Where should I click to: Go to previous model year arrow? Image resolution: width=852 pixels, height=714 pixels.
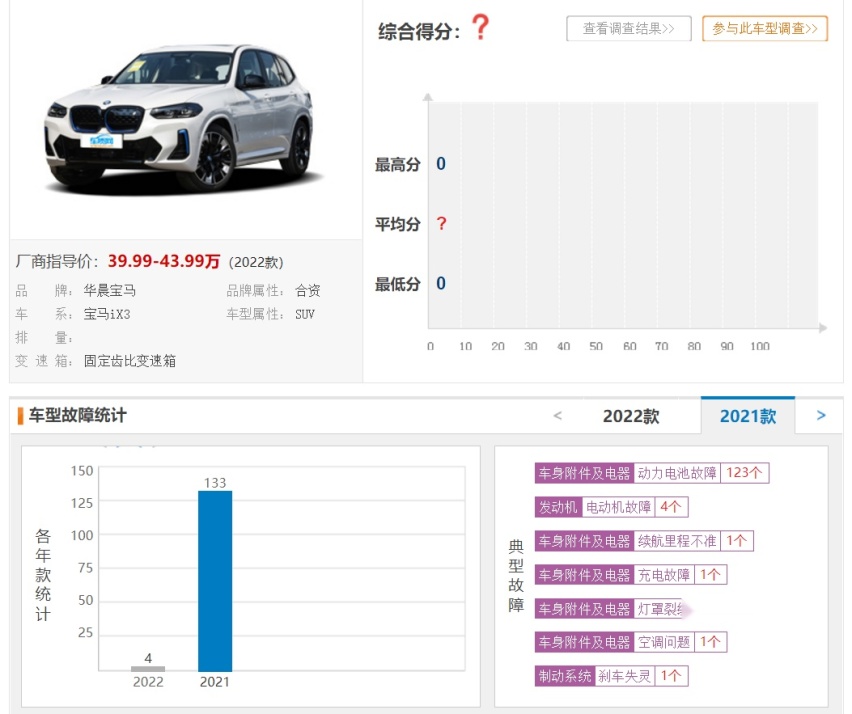tap(557, 416)
